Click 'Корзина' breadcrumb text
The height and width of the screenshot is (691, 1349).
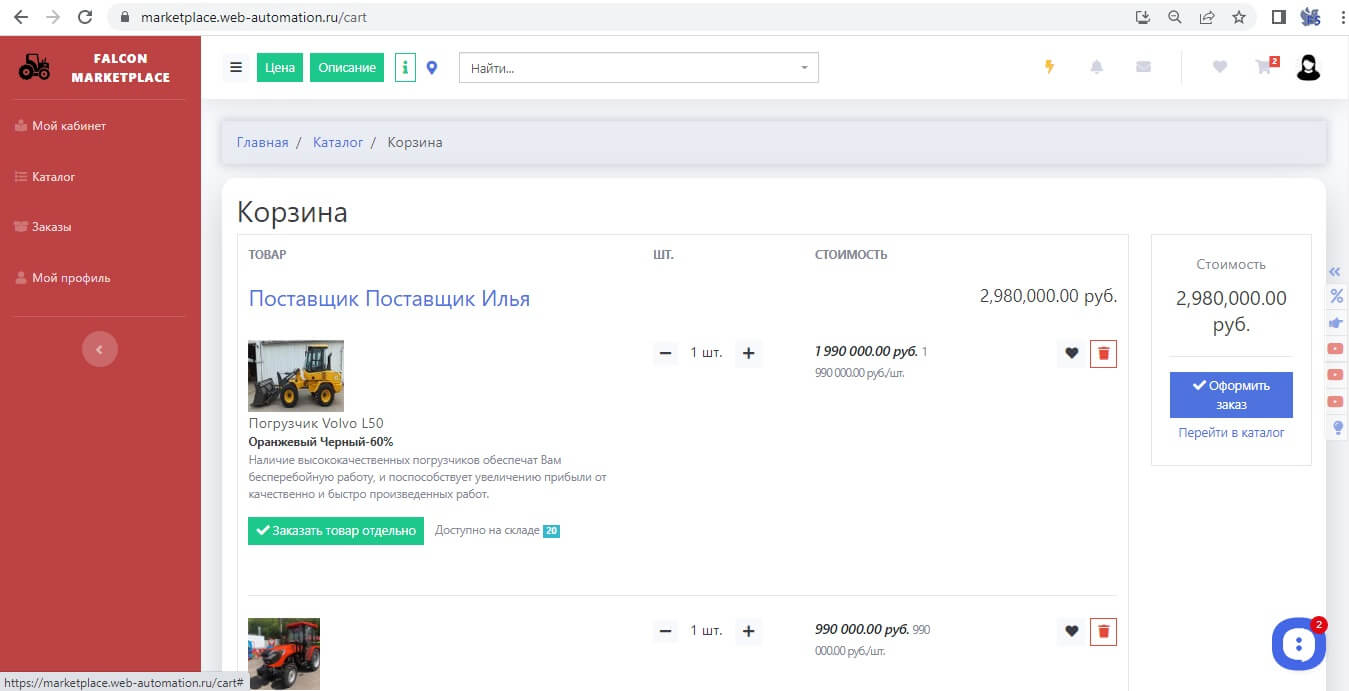[x=415, y=142]
